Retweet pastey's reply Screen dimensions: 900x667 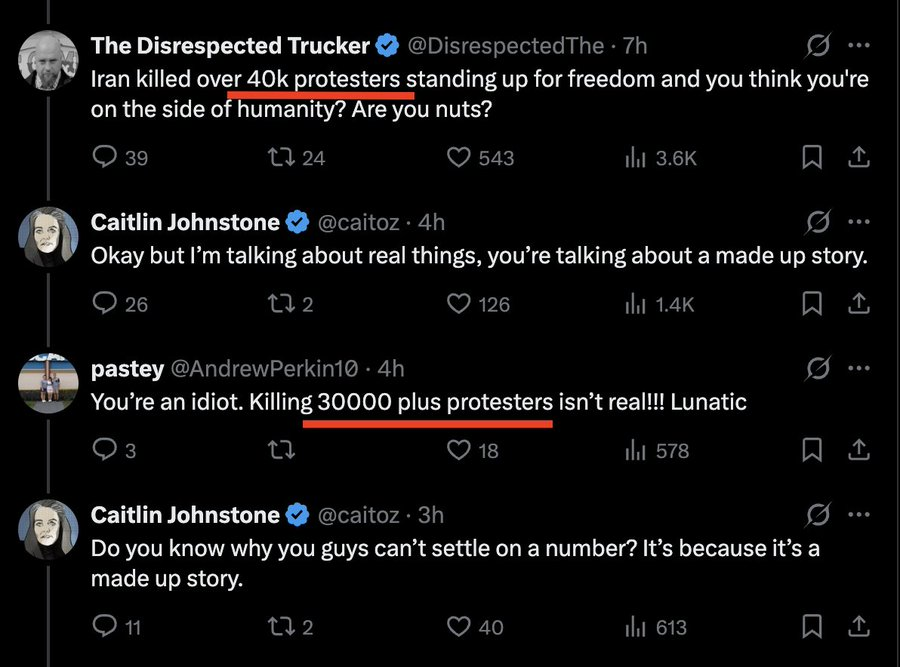pyautogui.click(x=282, y=451)
